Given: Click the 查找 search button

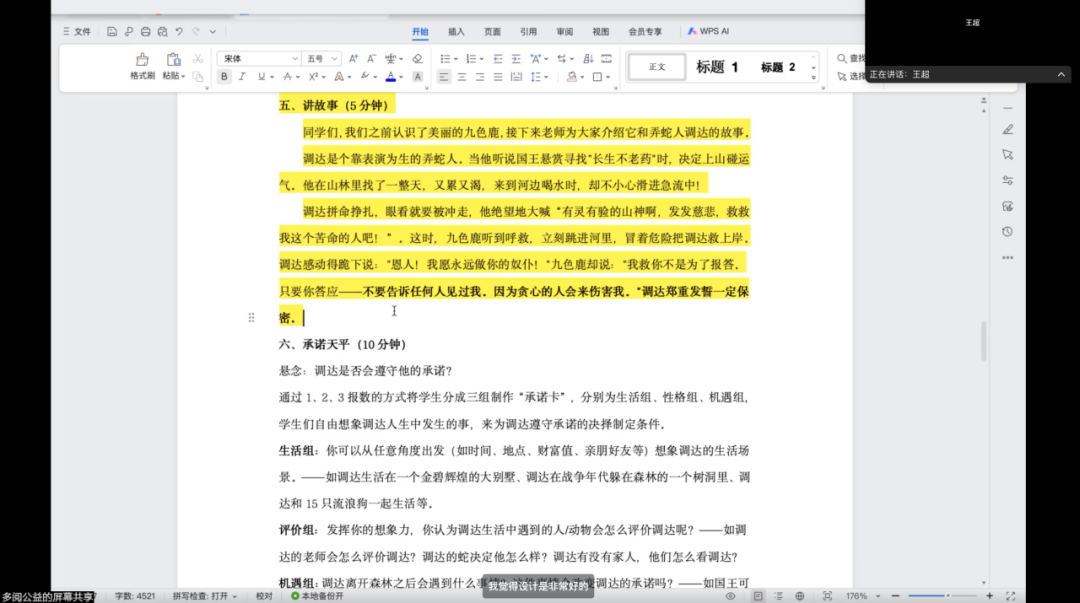Looking at the screenshot, I should click(x=851, y=59).
